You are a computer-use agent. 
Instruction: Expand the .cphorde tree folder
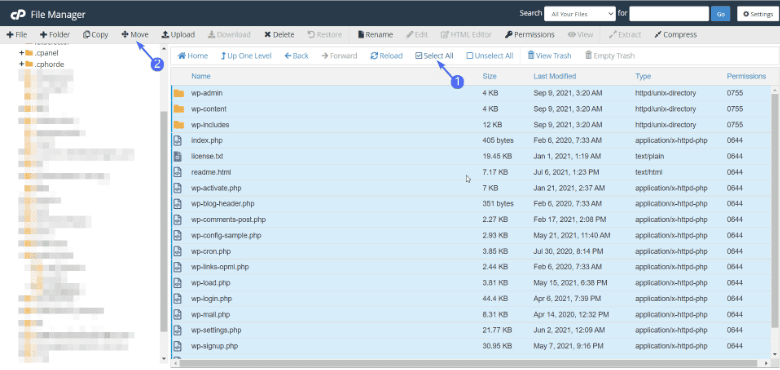coord(21,64)
